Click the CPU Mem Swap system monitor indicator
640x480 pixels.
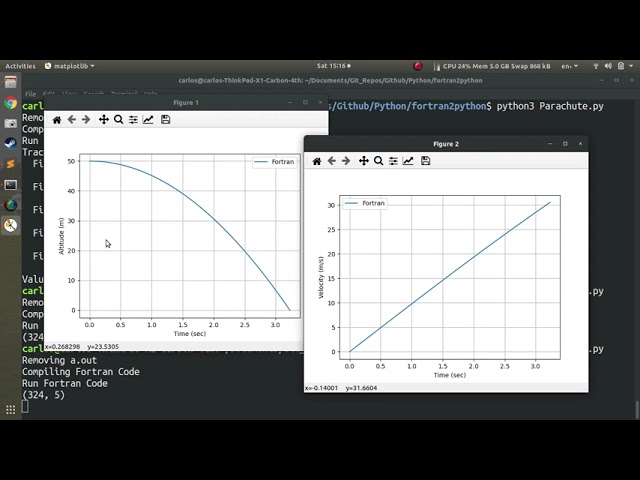(x=493, y=66)
